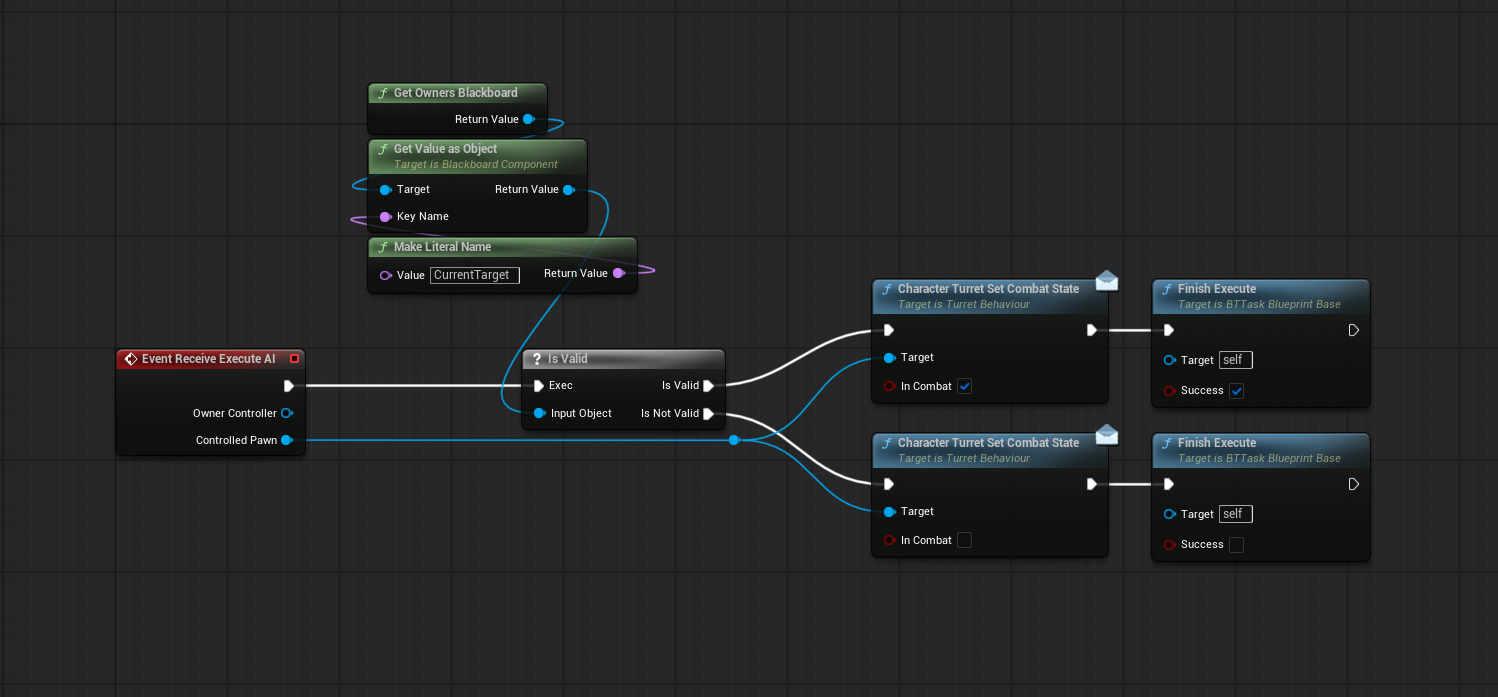Click the CurrentTarget value field

click(474, 275)
